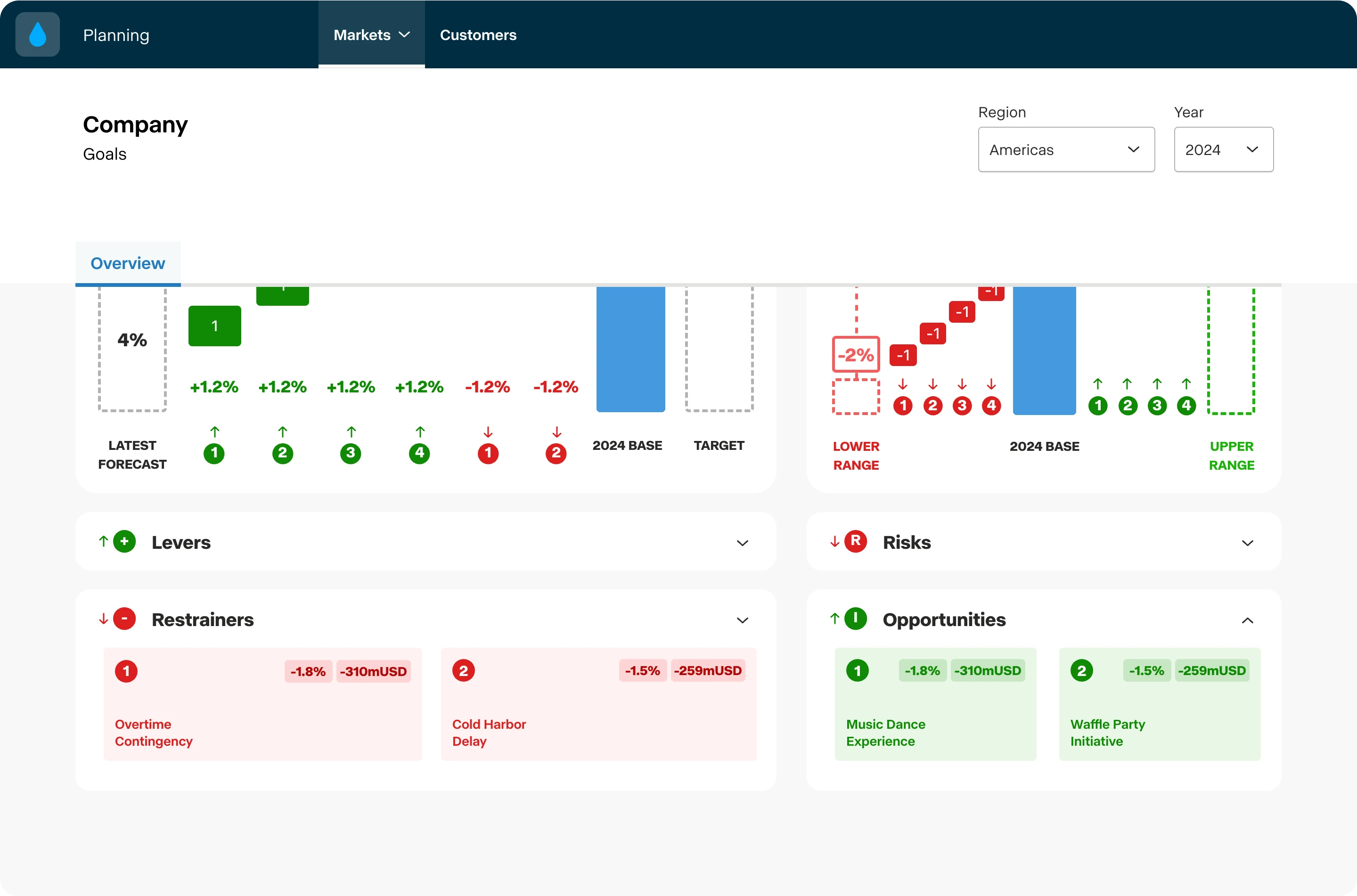
Task: Collapse the Opportunities section chevron
Action: pos(1247,620)
